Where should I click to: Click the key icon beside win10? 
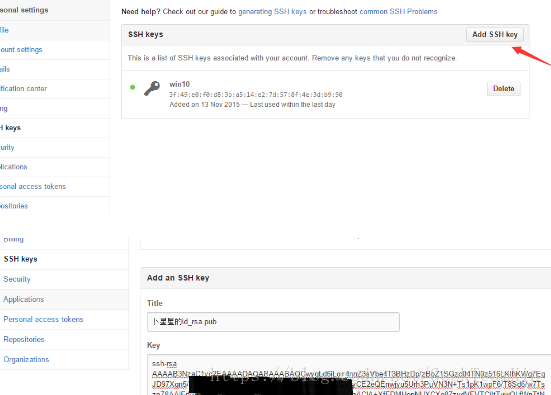[152, 89]
